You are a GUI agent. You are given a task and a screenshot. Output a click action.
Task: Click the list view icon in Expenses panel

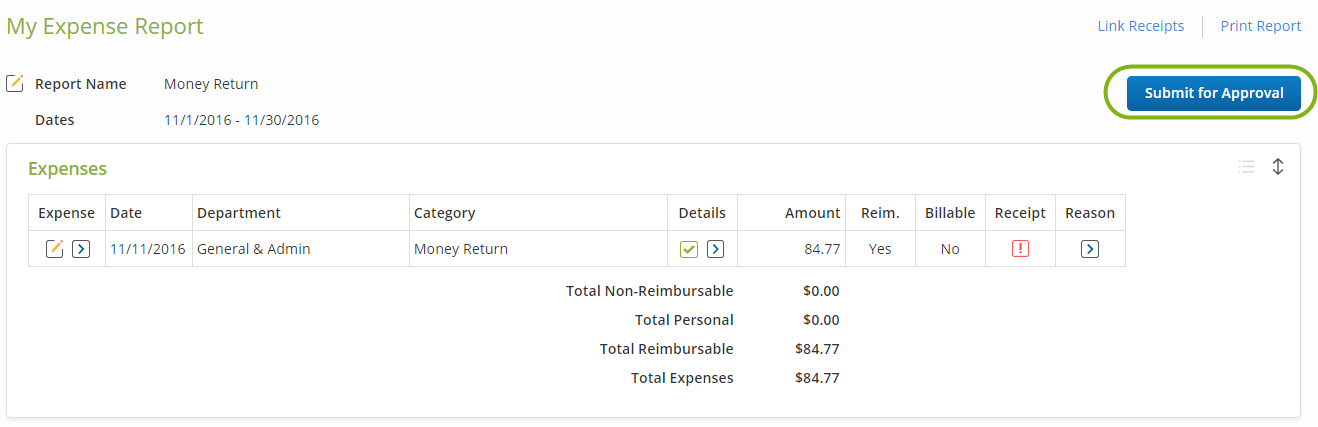(1246, 167)
